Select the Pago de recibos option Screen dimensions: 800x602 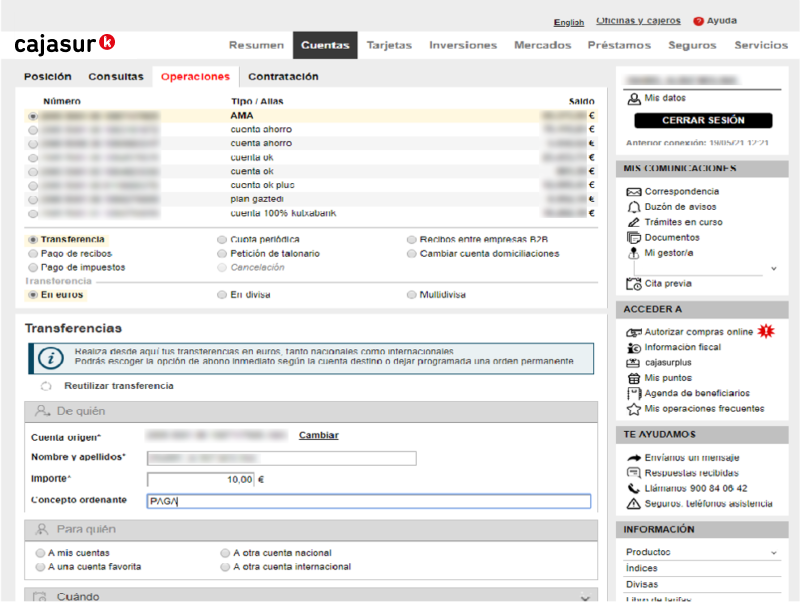(34, 254)
